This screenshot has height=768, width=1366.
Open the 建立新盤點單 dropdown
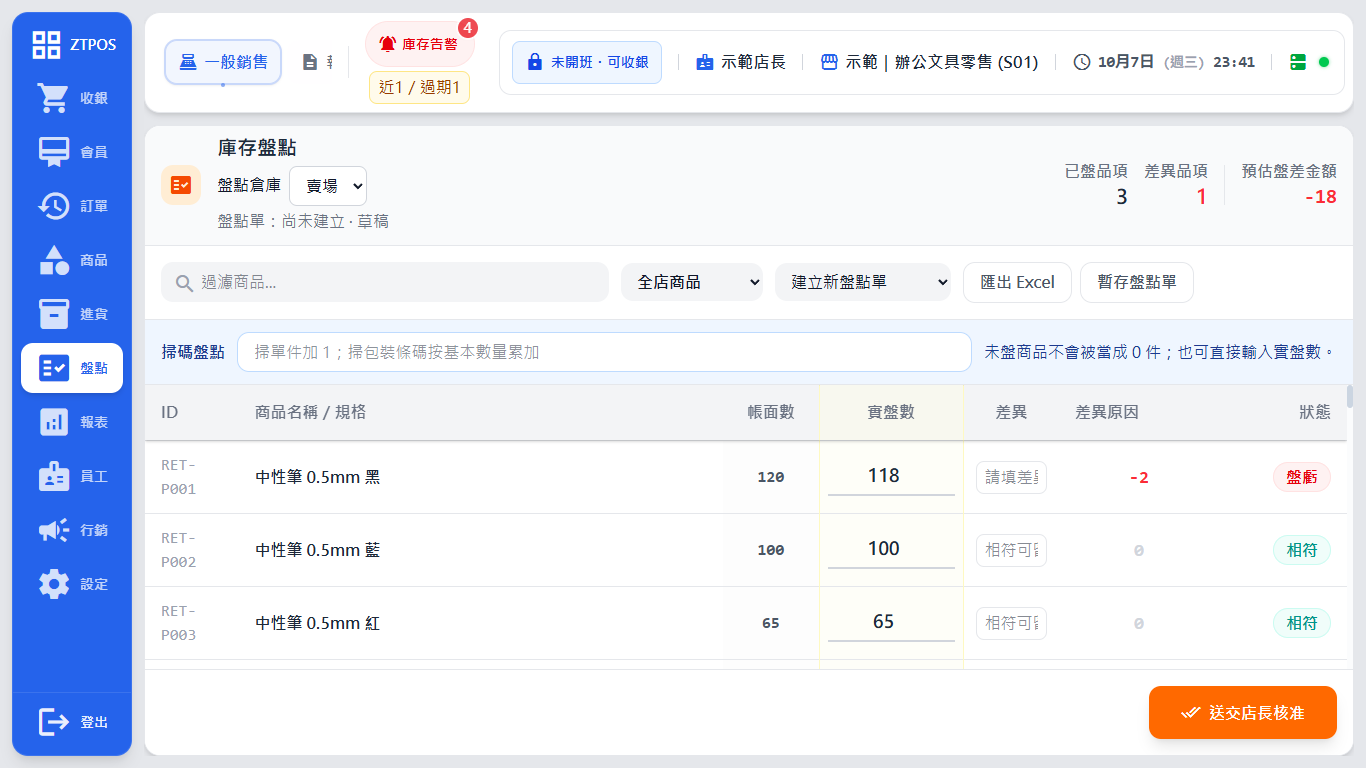pos(863,282)
